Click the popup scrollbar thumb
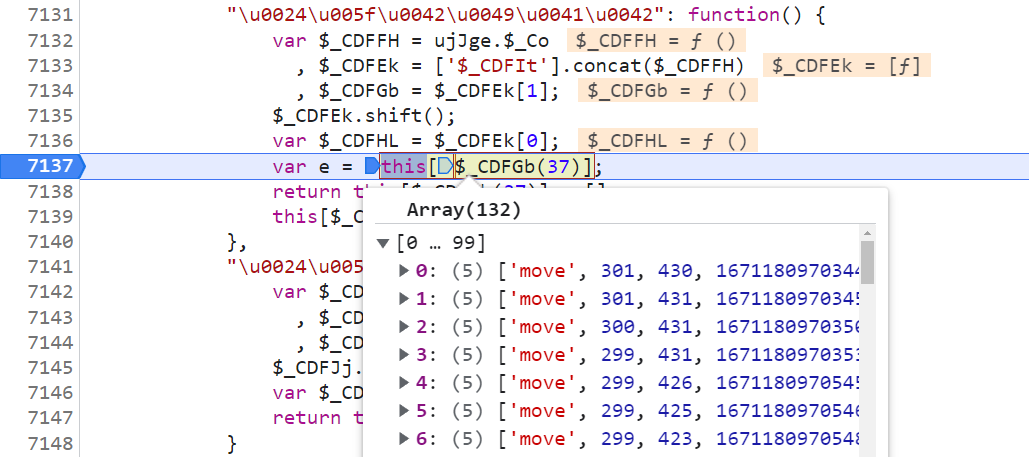1029x457 pixels. tap(868, 262)
